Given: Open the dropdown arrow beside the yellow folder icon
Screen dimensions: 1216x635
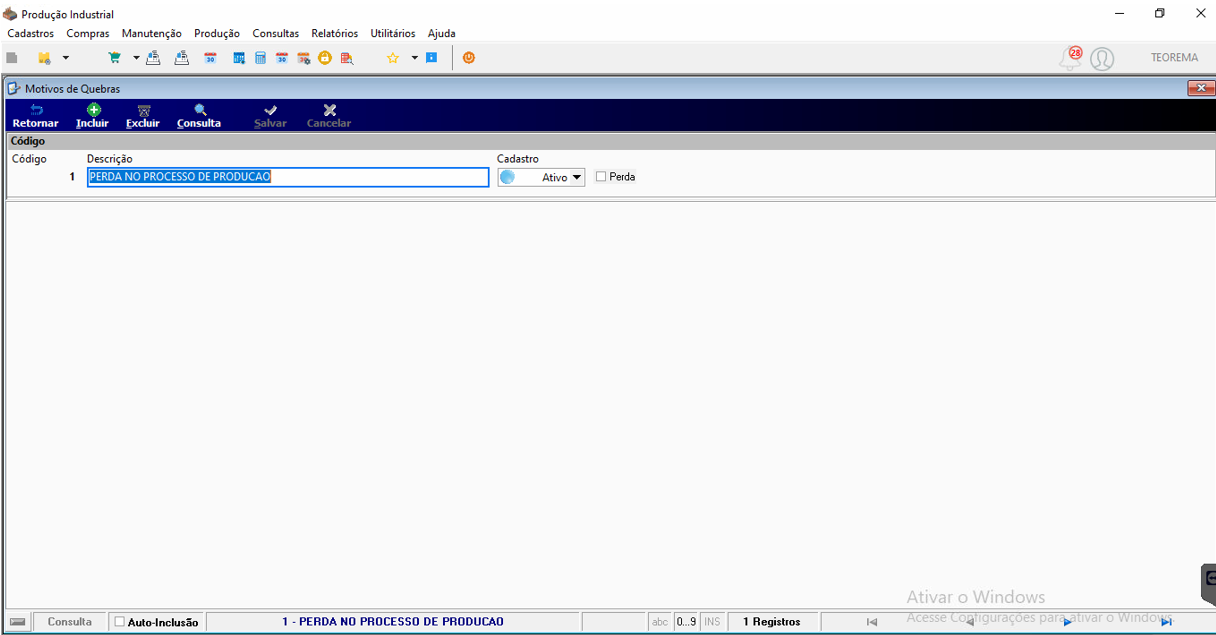Looking at the screenshot, I should click(x=66, y=58).
